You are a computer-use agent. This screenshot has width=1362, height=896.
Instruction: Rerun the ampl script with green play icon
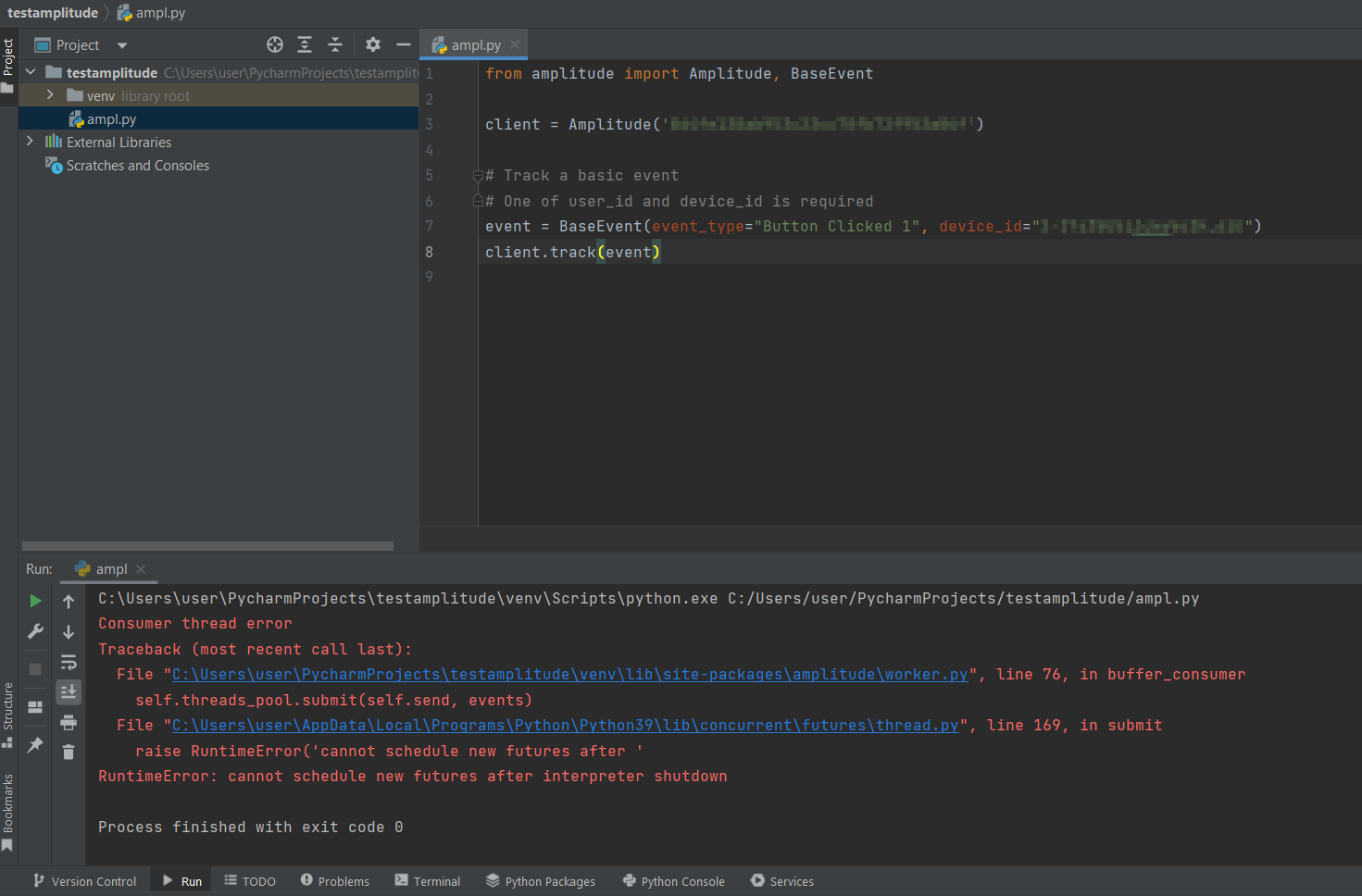(x=35, y=601)
